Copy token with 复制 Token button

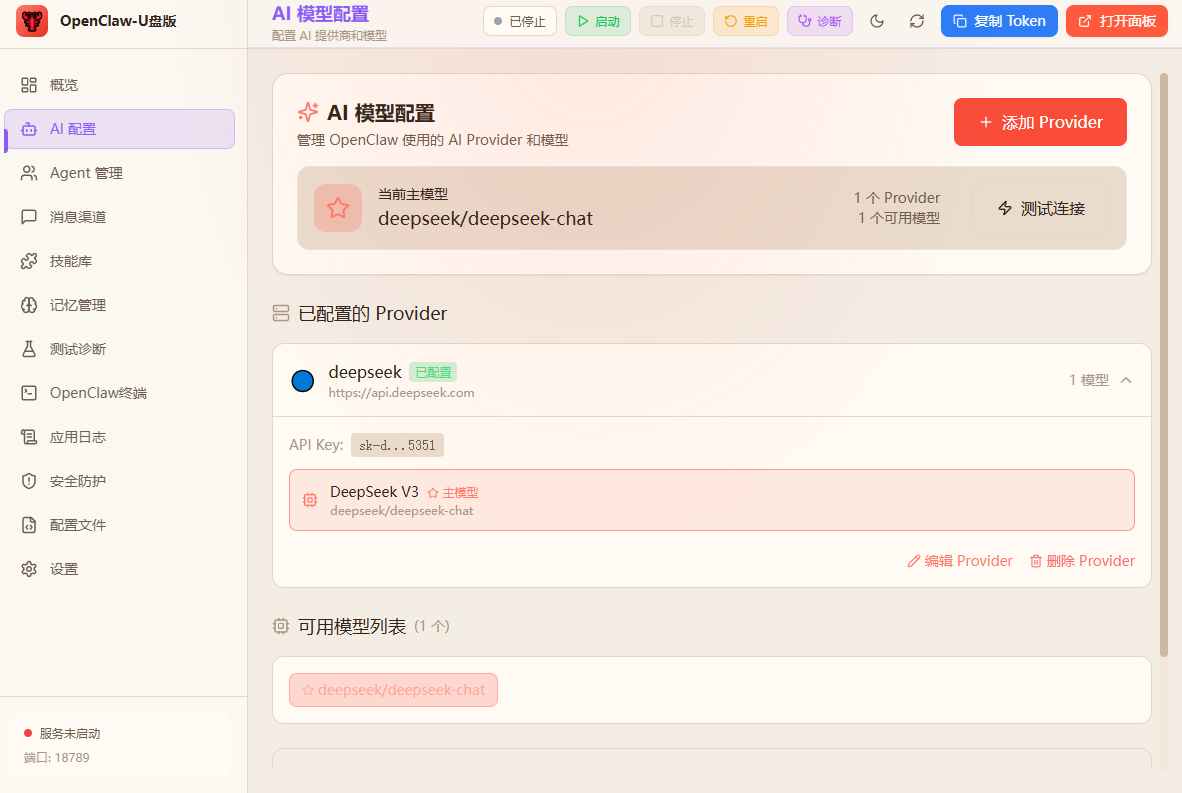[x=999, y=21]
